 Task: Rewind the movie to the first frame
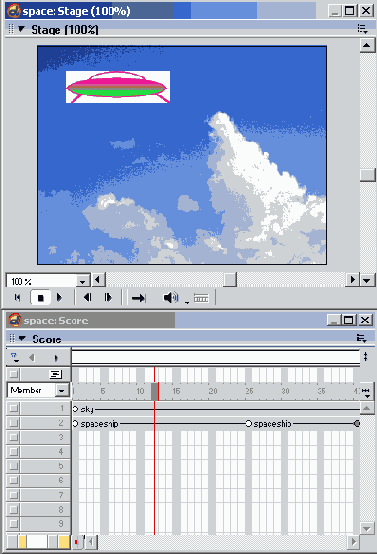(x=17, y=298)
